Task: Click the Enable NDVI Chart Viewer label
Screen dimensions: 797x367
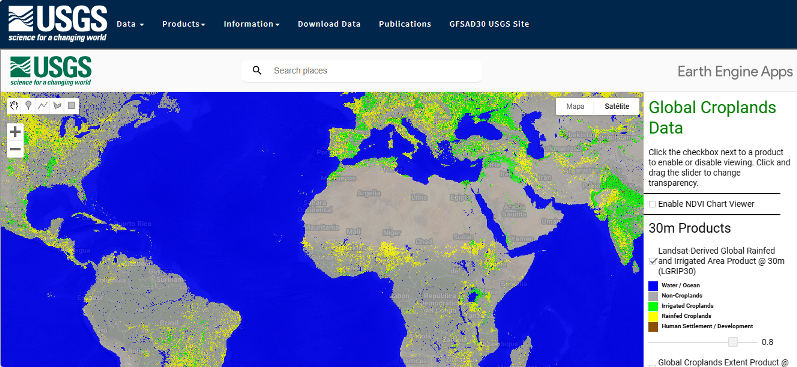Action: pos(706,204)
